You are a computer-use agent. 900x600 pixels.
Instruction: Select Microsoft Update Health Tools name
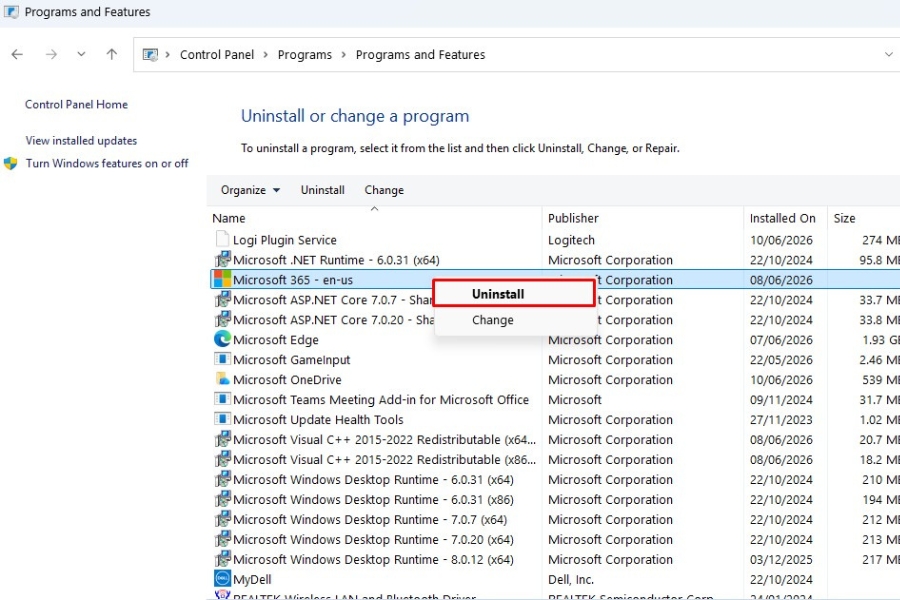318,420
